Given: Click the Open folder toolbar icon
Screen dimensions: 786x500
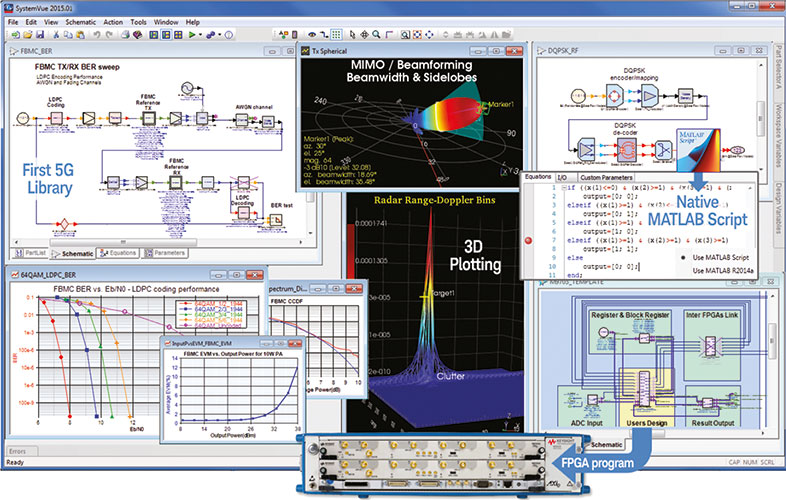Looking at the screenshot, I should pyautogui.click(x=27, y=35).
